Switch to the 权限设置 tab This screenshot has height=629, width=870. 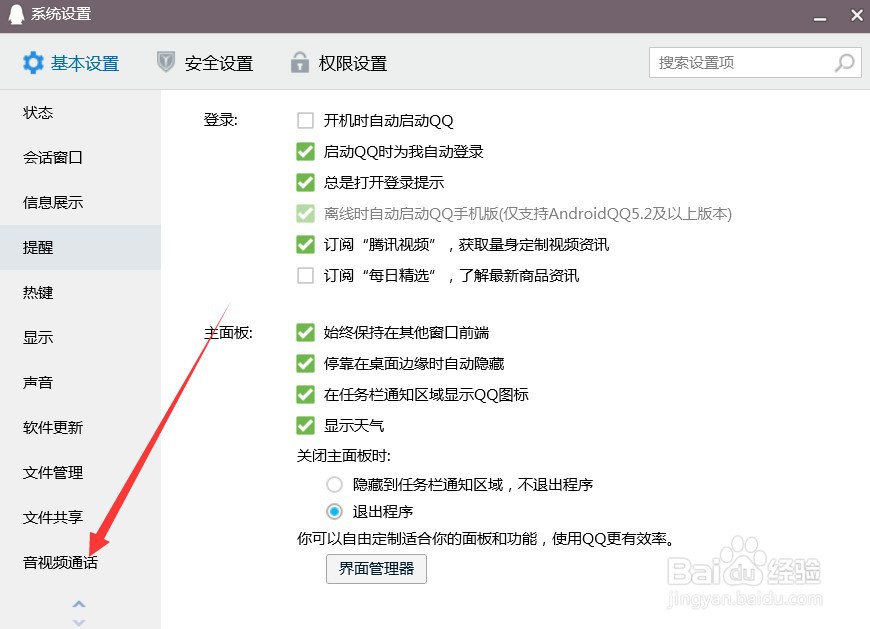pyautogui.click(x=338, y=63)
